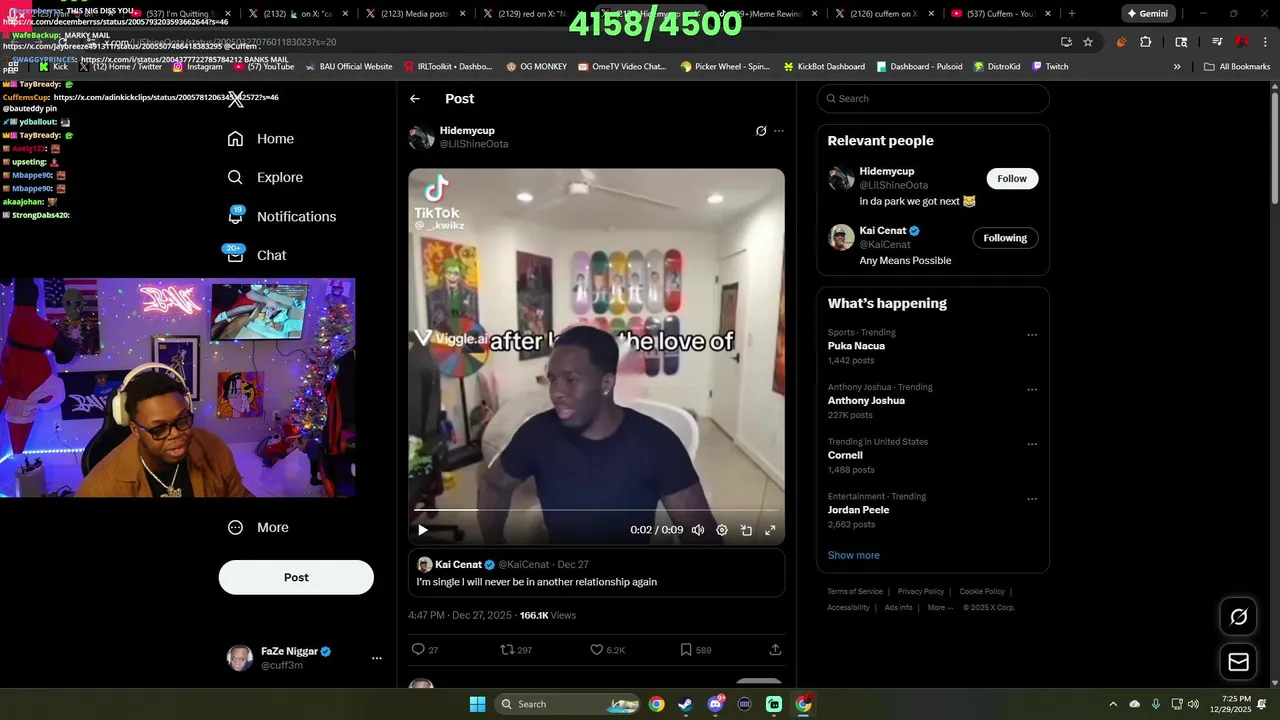The image size is (1280, 720).
Task: Open Hidemycup profile name on post
Action: click(x=467, y=131)
